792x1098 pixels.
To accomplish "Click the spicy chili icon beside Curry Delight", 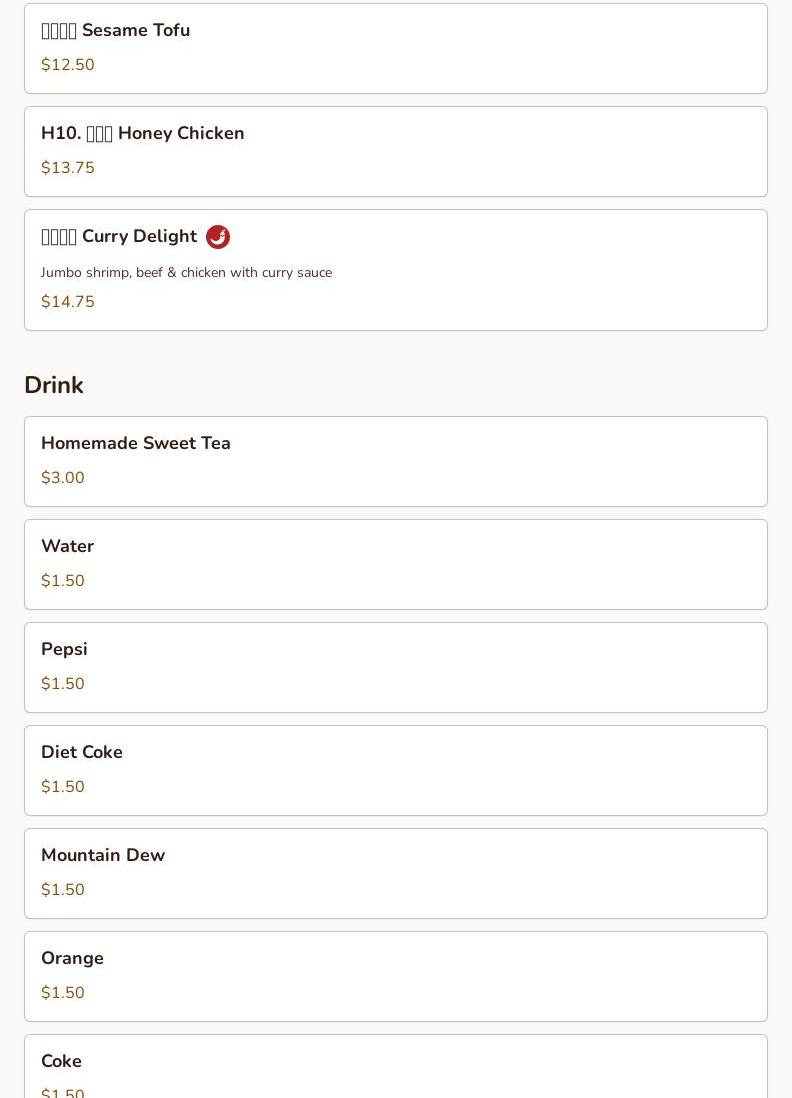I will 218,237.
